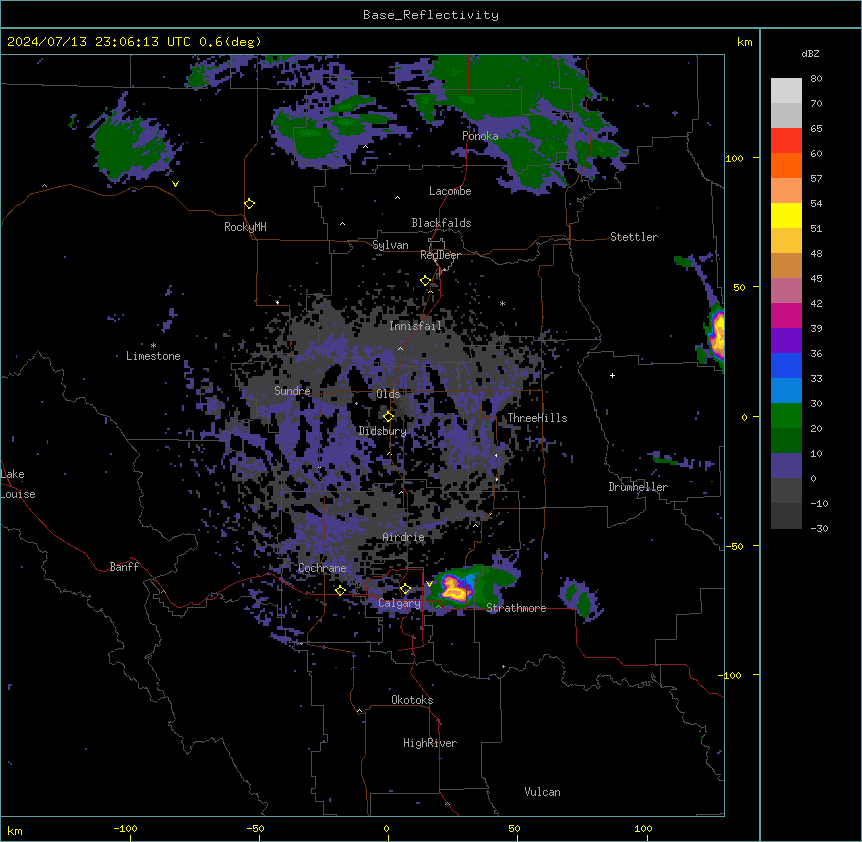The width and height of the screenshot is (862, 842).
Task: Pick the light gray 70-80 dBZ swatch
Action: click(786, 91)
